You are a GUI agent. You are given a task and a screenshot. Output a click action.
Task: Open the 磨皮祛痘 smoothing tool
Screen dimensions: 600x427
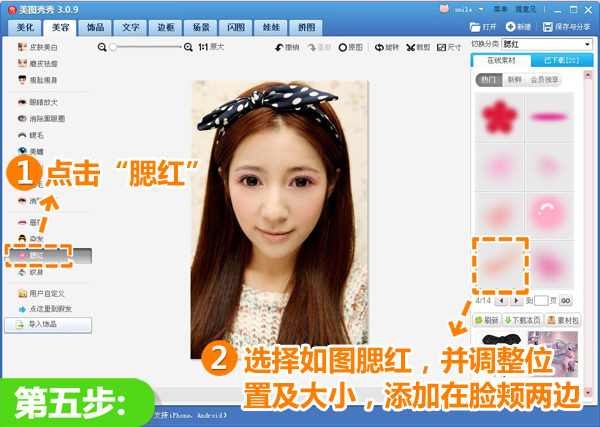tap(38, 64)
